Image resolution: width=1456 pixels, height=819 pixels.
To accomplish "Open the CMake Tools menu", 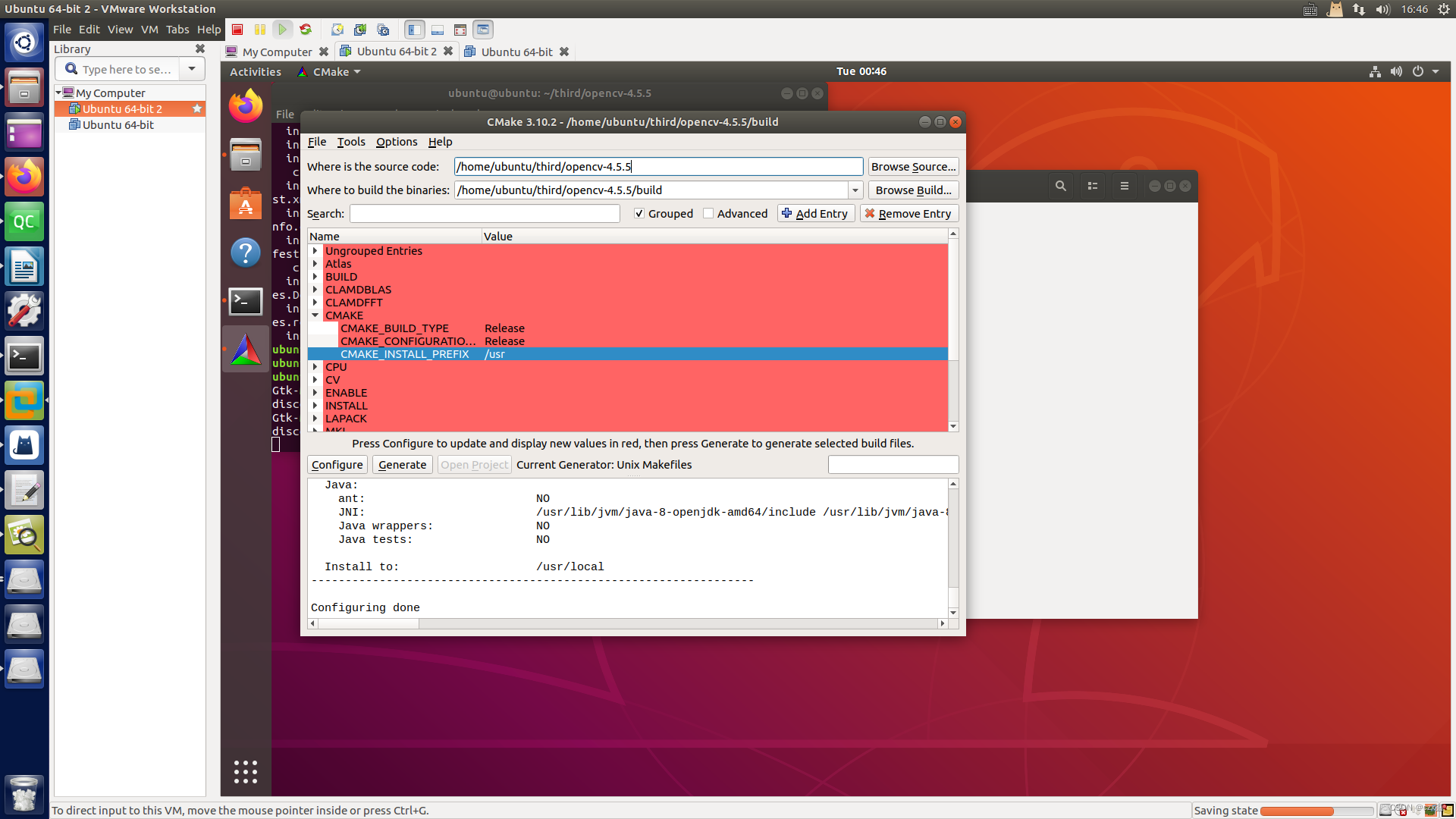I will (x=351, y=142).
